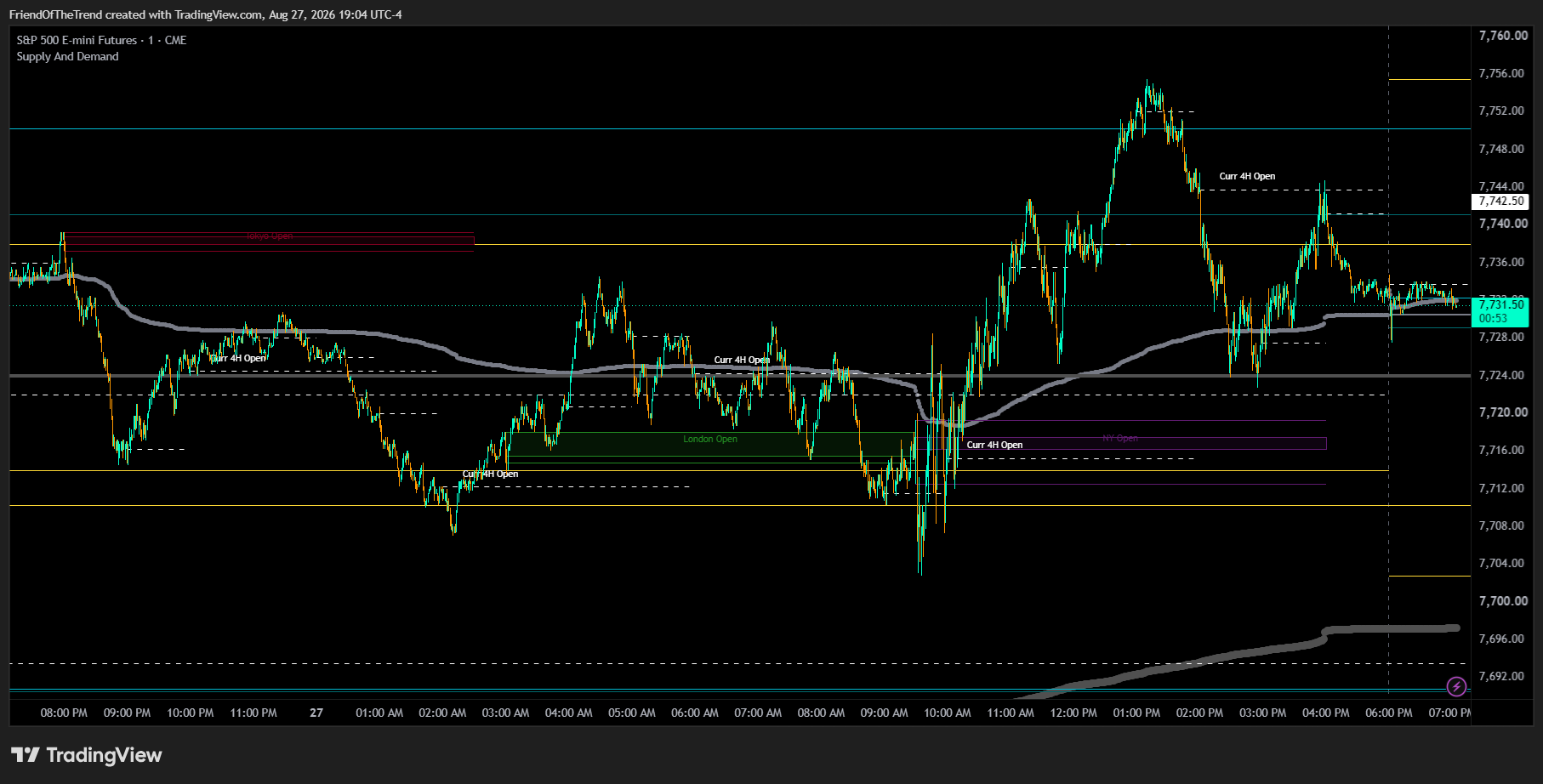Click the 7,748.00 price scale label
Viewport: 1543px width, 784px height.
tap(1501, 149)
